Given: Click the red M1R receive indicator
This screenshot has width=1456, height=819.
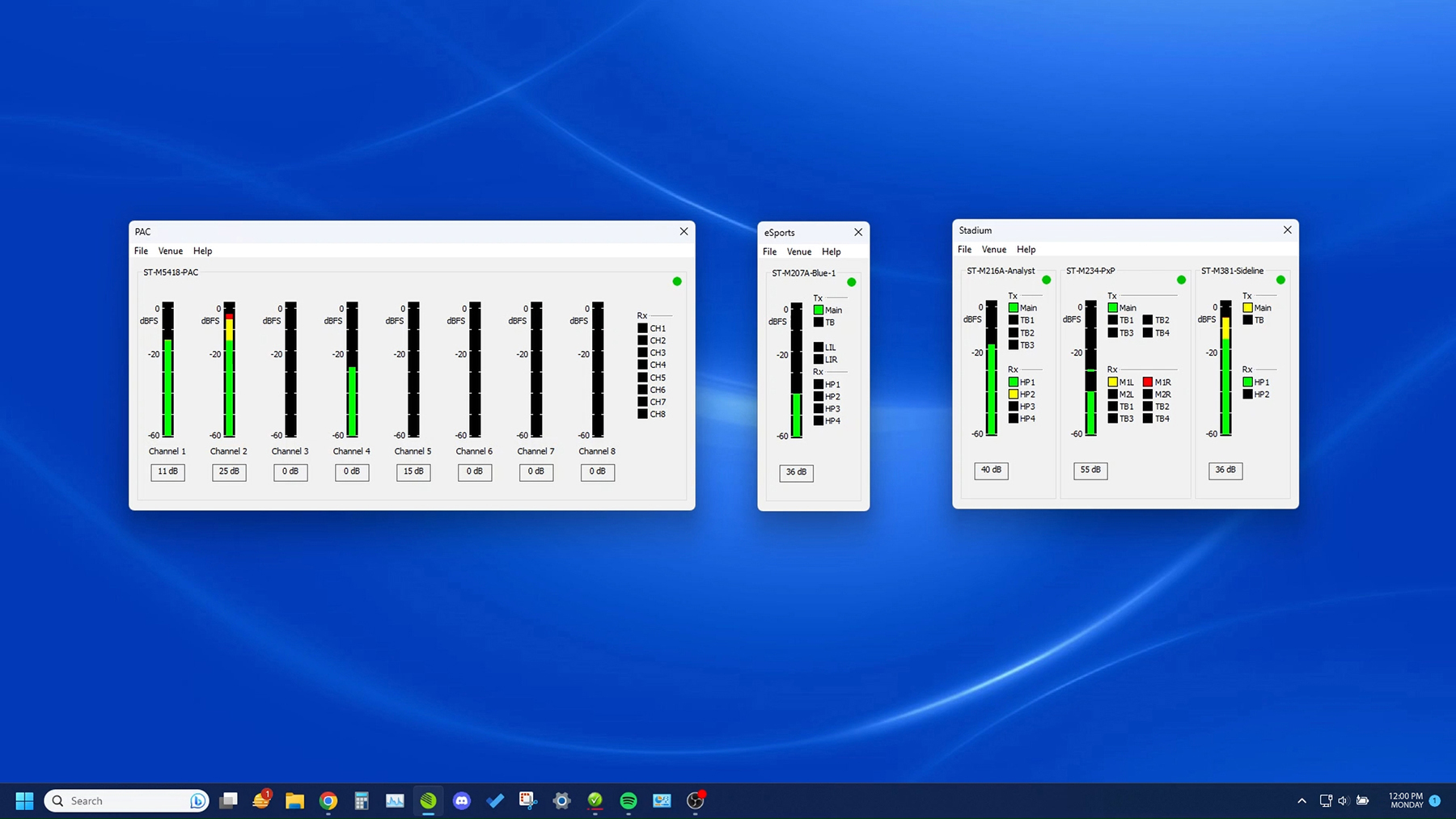Looking at the screenshot, I should click(x=1147, y=382).
